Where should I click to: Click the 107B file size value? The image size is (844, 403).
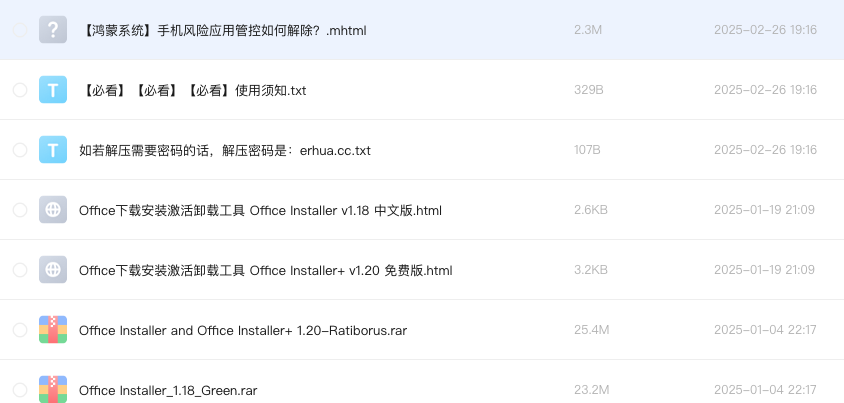(x=587, y=150)
